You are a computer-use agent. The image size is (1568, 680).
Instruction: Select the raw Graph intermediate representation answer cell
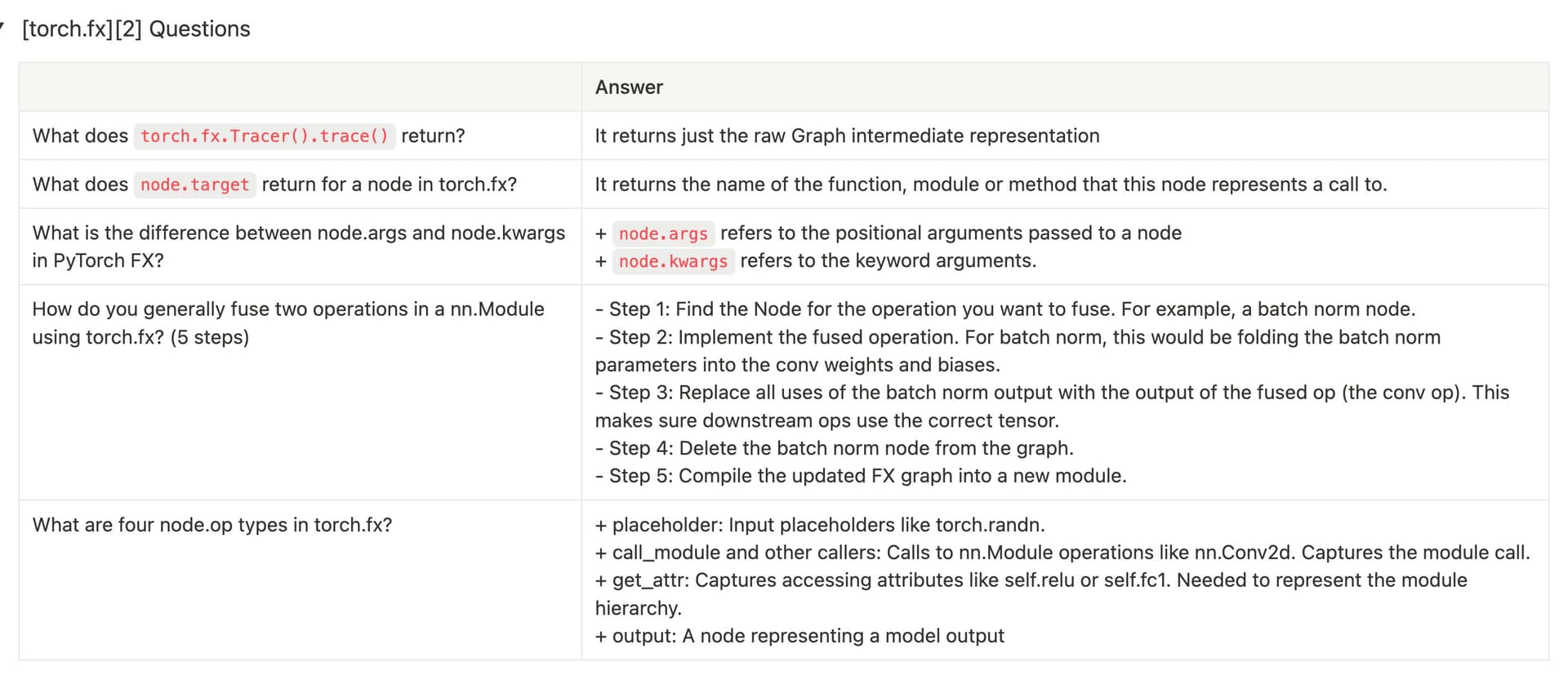tap(1065, 136)
